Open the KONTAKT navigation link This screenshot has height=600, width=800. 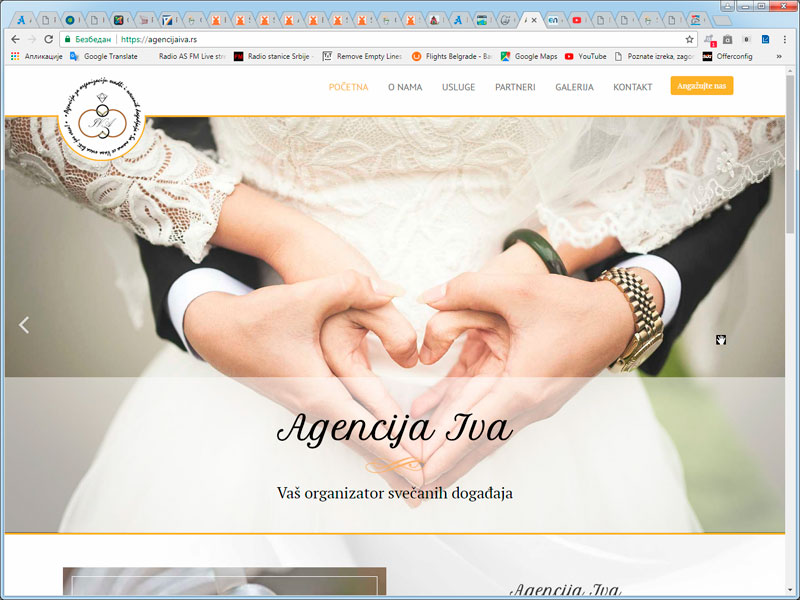[x=632, y=87]
